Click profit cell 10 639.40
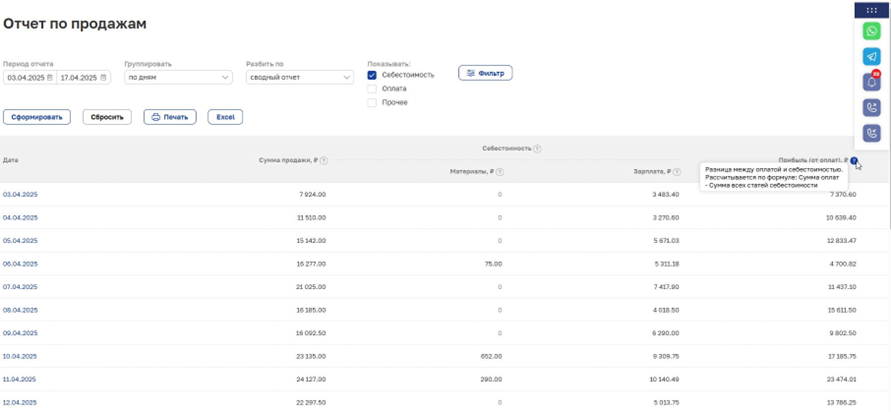Image resolution: width=891 pixels, height=412 pixels. pyautogui.click(x=841, y=218)
